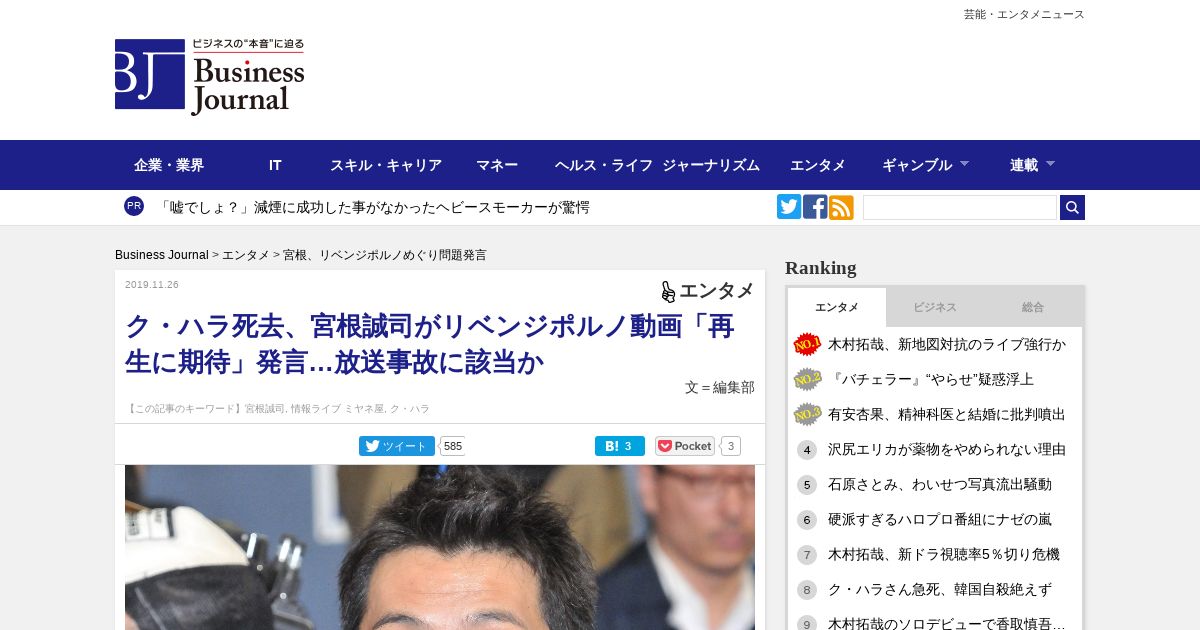
Task: Click the rank number 4 badge
Action: (807, 450)
